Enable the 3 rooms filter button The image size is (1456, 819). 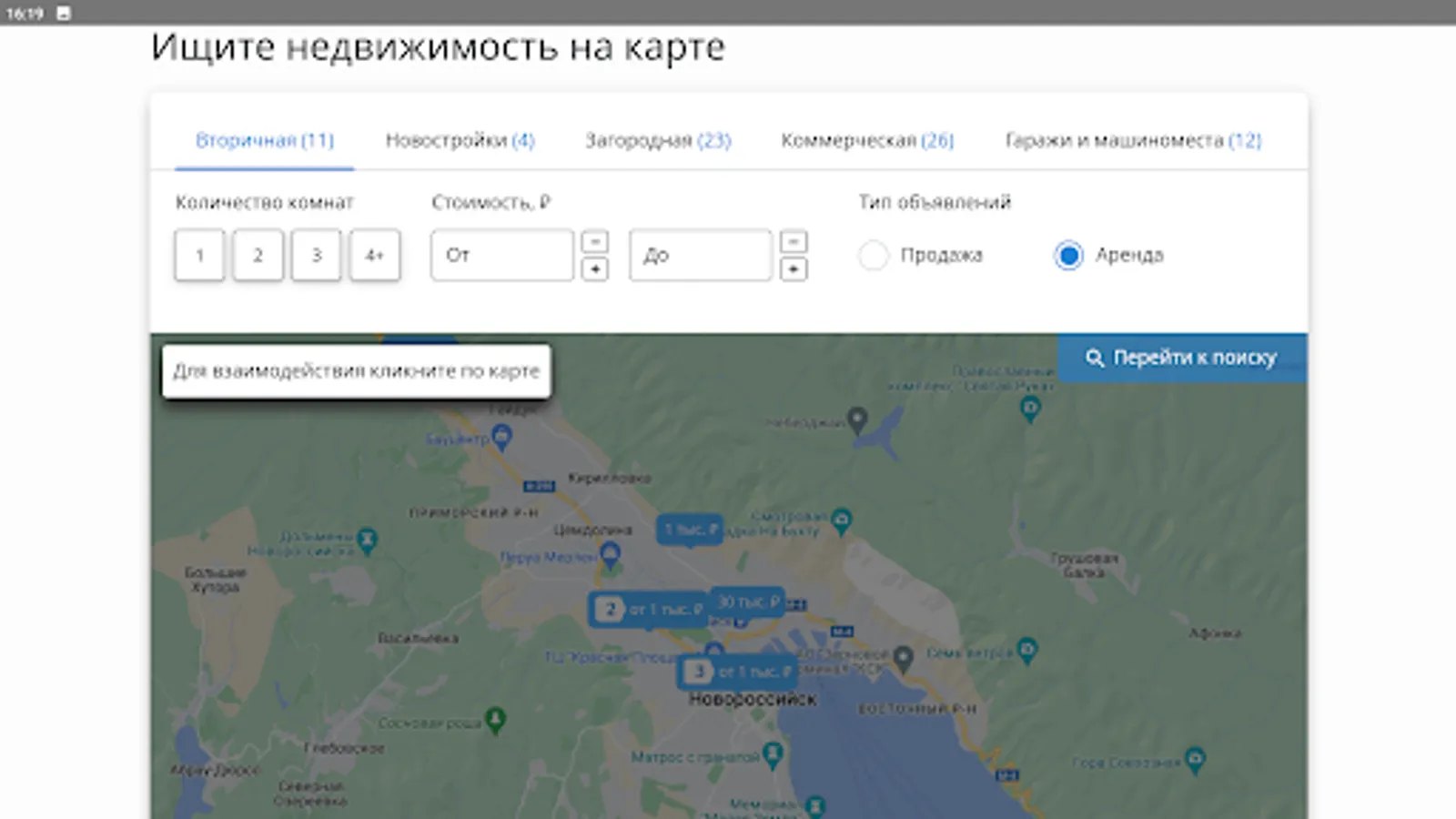coord(316,255)
